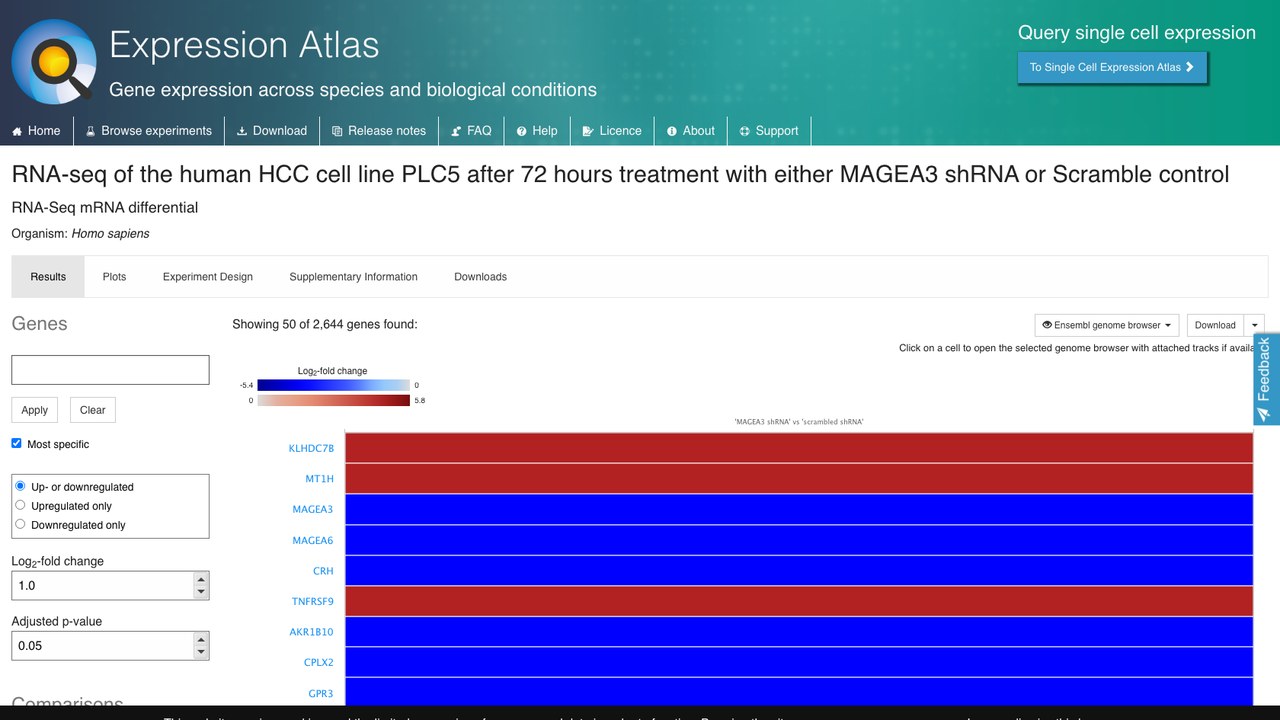The width and height of the screenshot is (1280, 720).
Task: Click the CRH blue heatmap cell
Action: click(799, 571)
